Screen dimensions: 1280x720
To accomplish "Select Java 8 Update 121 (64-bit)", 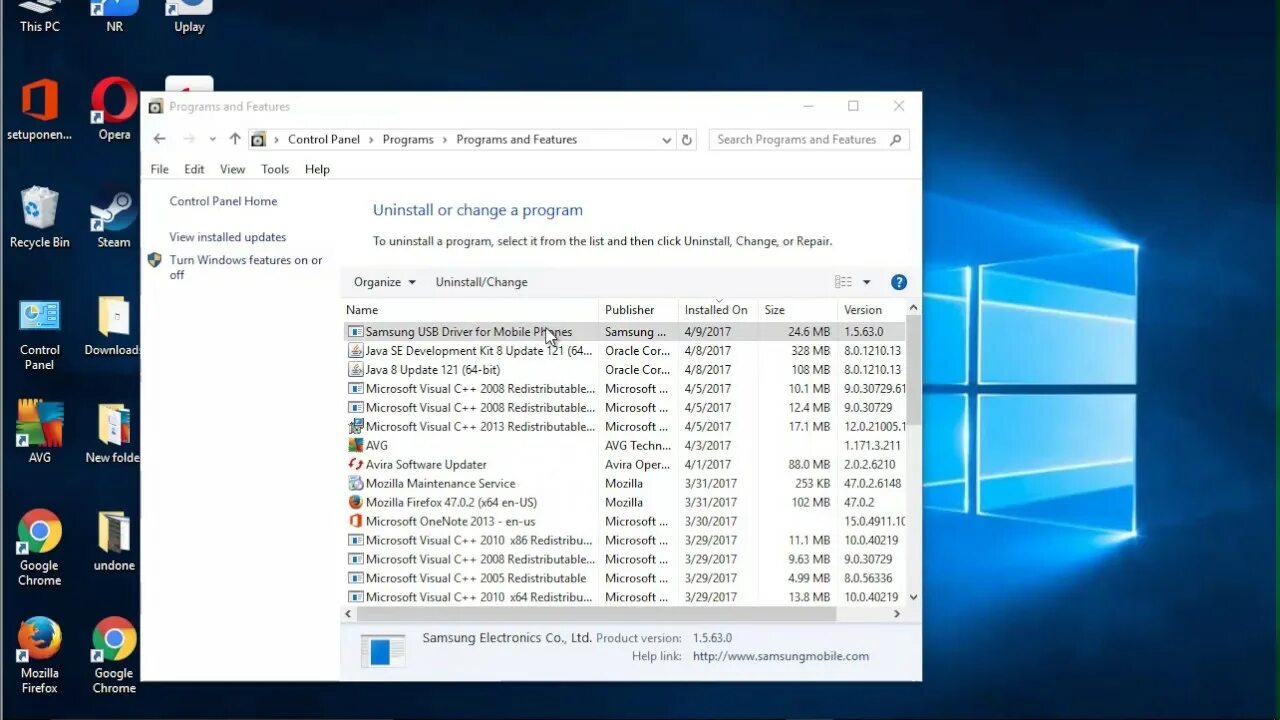I will [624, 370].
